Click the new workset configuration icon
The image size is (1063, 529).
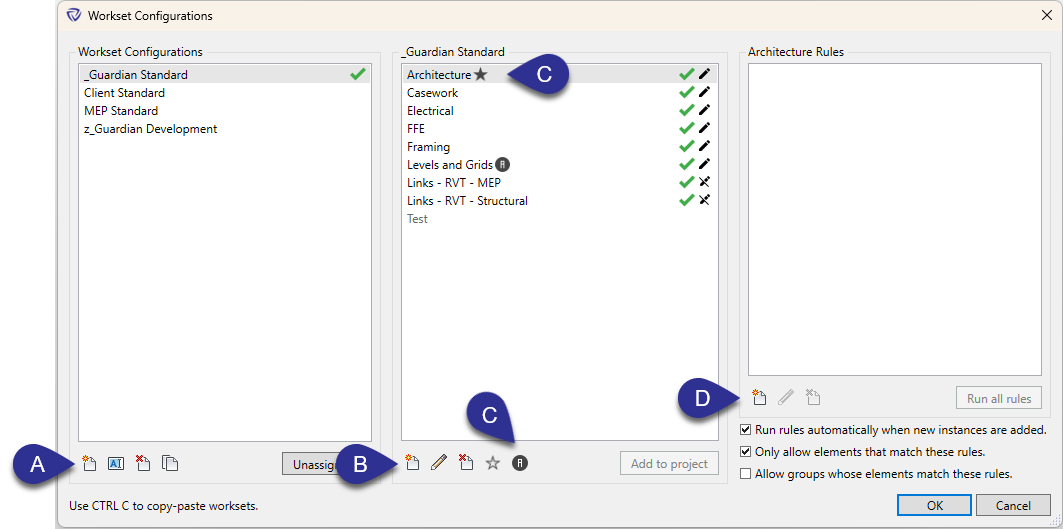click(x=89, y=464)
